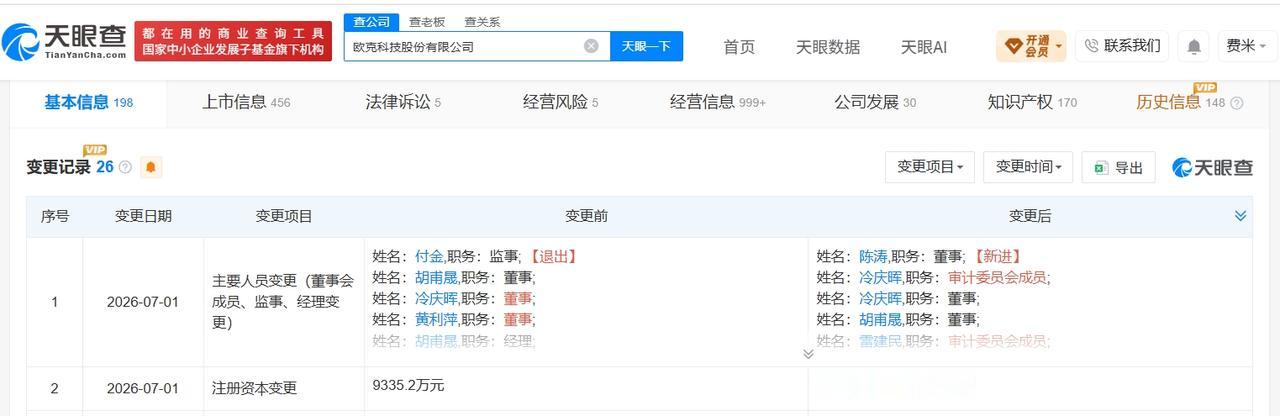Viewport: 1280px width, 416px height.
Task: Switch to the 经营信息 tab
Action: (x=718, y=102)
